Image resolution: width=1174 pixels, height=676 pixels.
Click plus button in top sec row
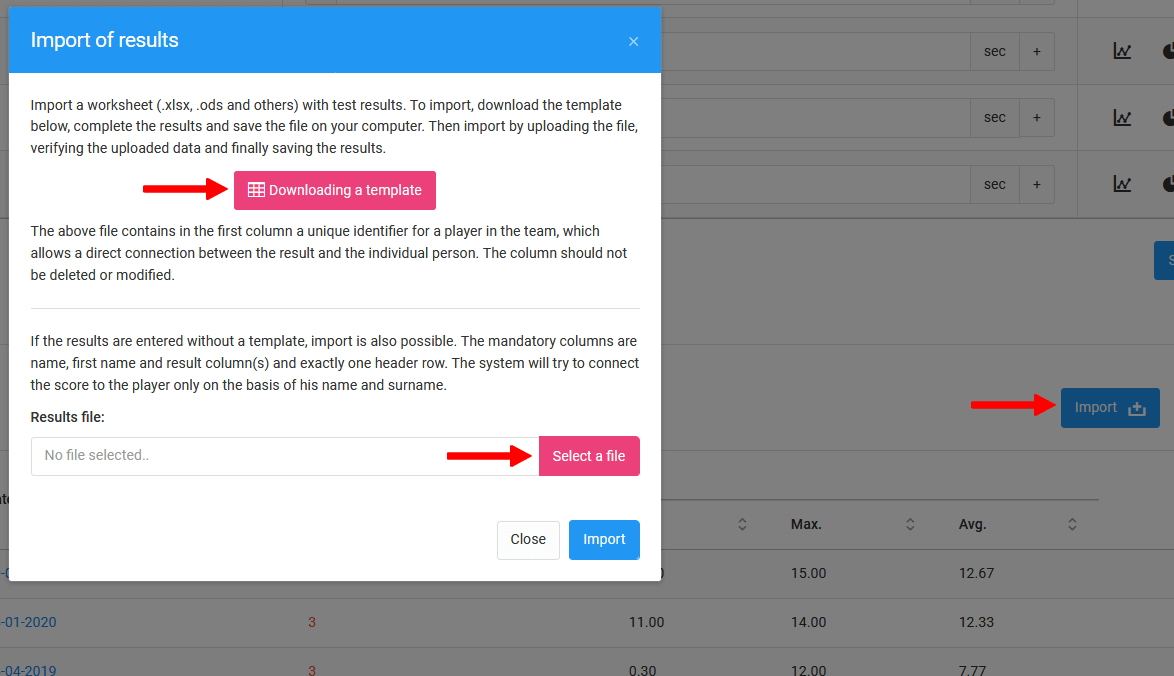coord(1036,51)
